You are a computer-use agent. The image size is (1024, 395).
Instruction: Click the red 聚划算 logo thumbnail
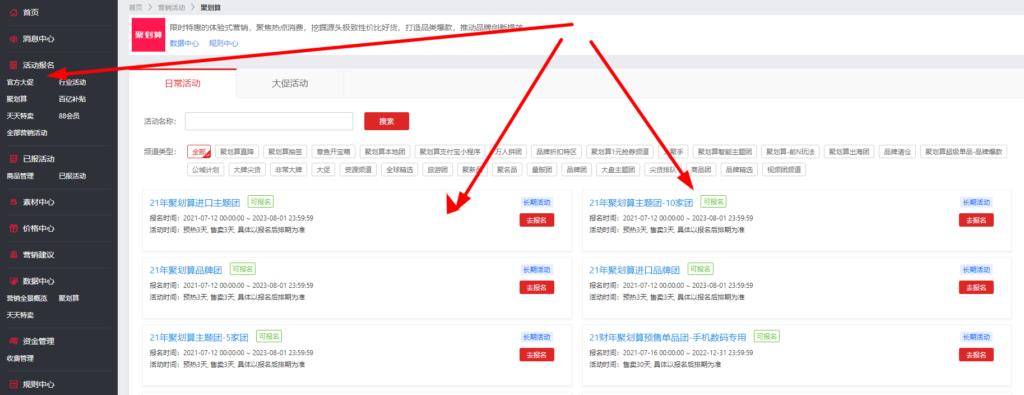[x=148, y=35]
